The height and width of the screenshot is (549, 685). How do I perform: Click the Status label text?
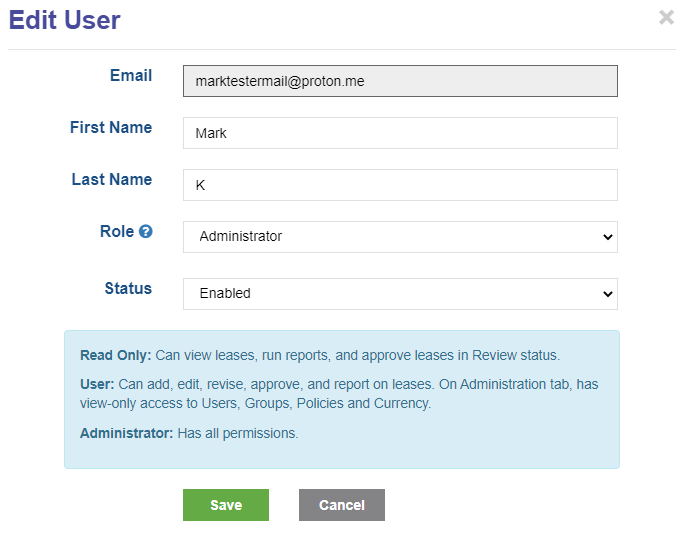(x=128, y=288)
